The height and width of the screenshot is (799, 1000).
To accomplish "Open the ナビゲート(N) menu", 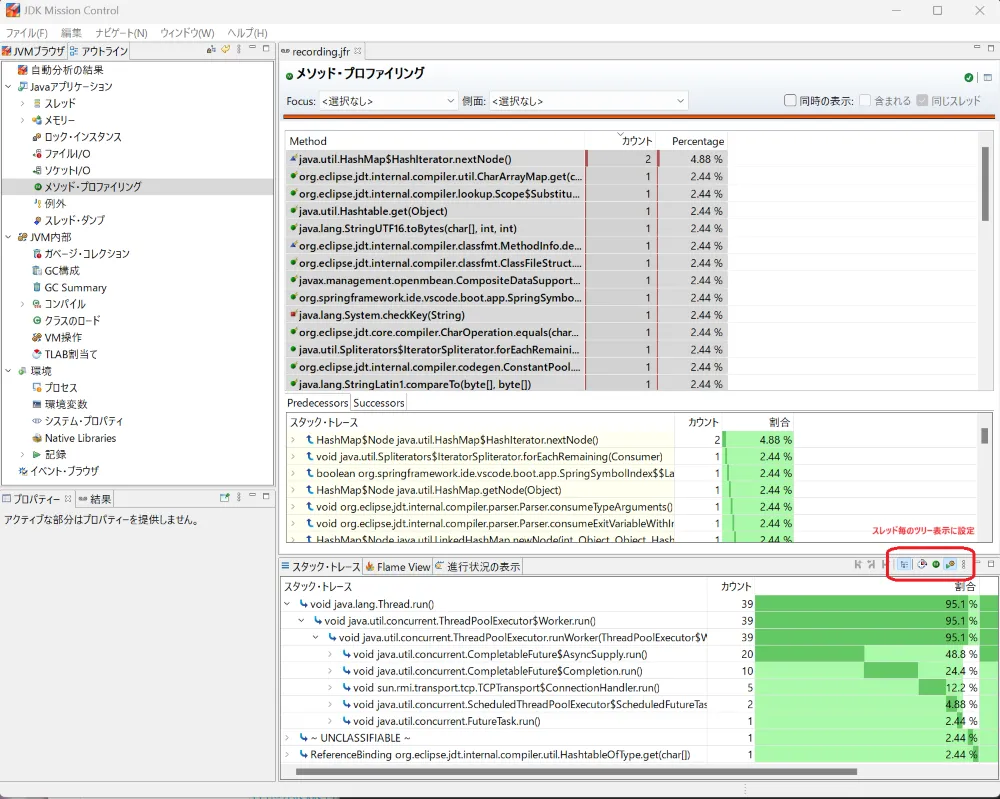I will pos(121,33).
